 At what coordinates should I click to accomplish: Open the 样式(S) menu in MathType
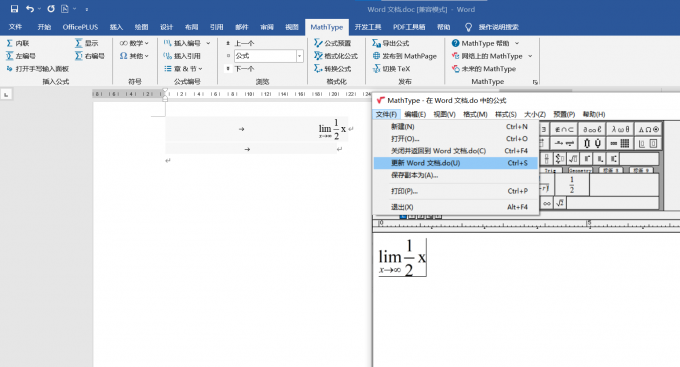click(506, 114)
